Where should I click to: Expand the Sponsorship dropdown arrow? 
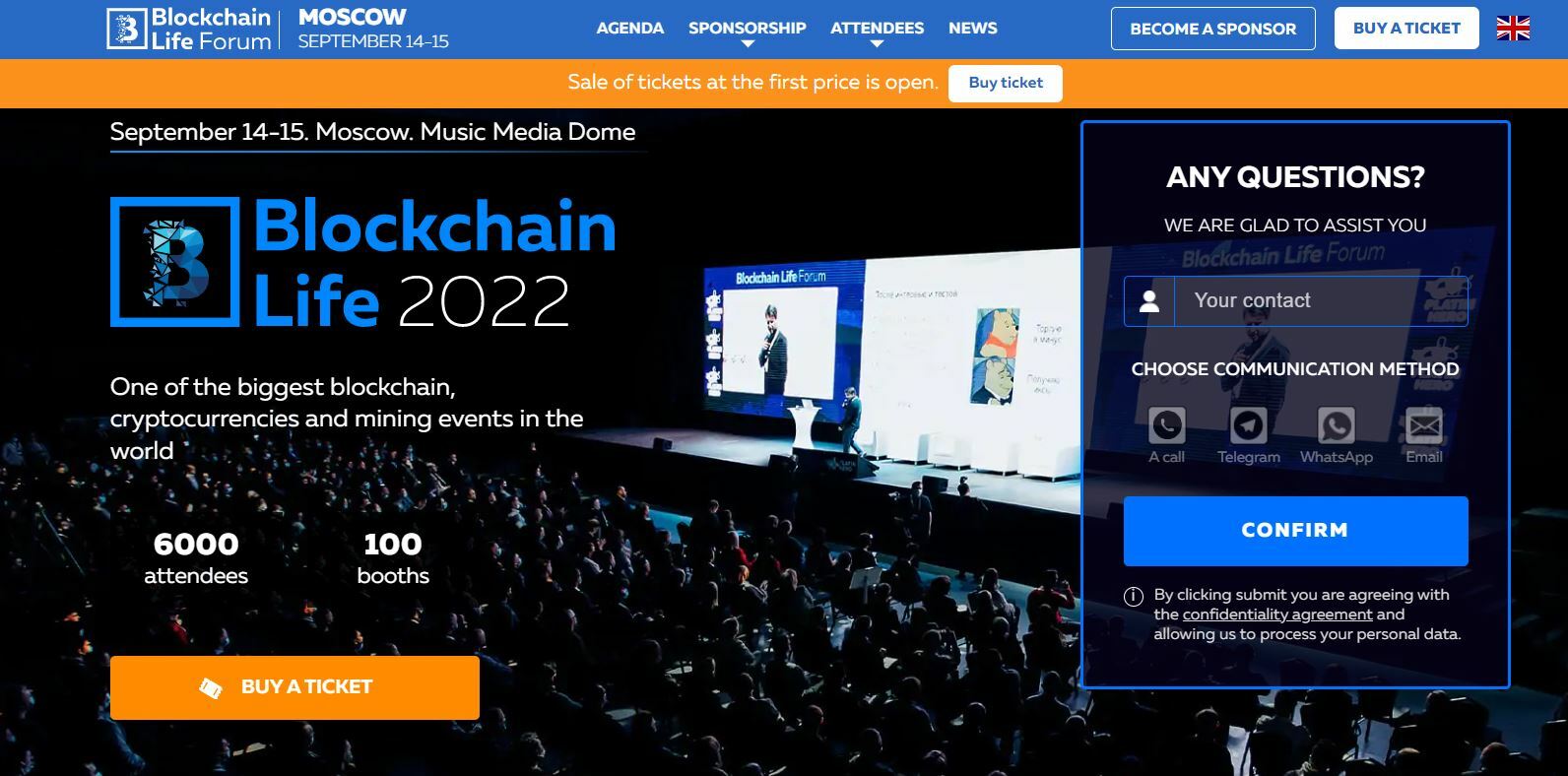(x=747, y=44)
